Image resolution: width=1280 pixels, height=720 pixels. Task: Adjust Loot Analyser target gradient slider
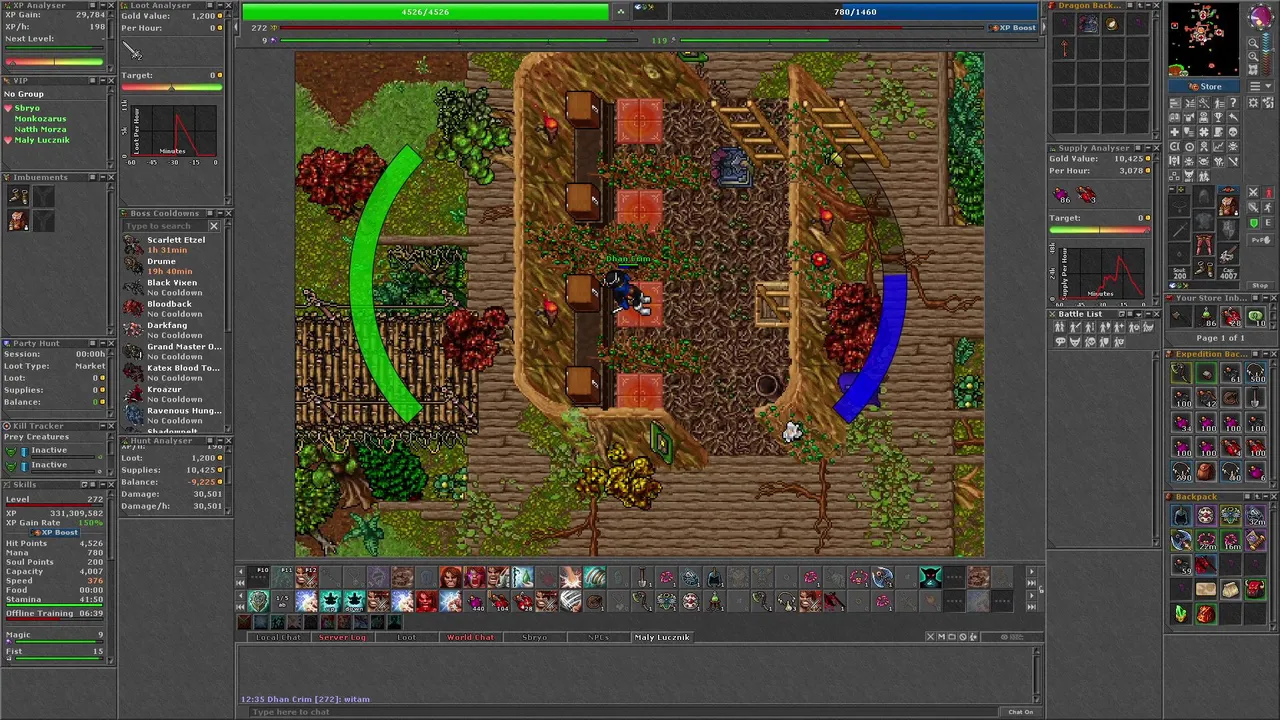(172, 87)
